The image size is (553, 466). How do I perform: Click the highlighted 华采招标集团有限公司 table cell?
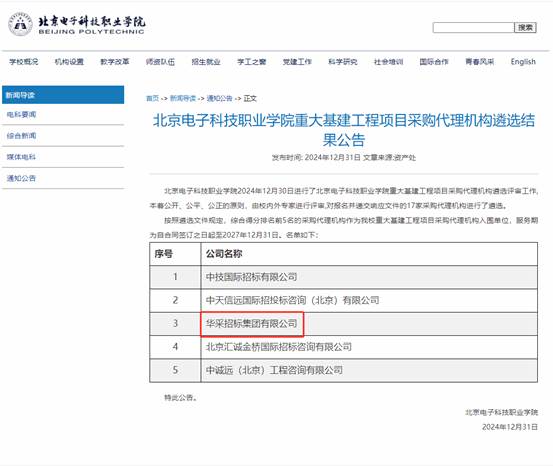[252, 324]
